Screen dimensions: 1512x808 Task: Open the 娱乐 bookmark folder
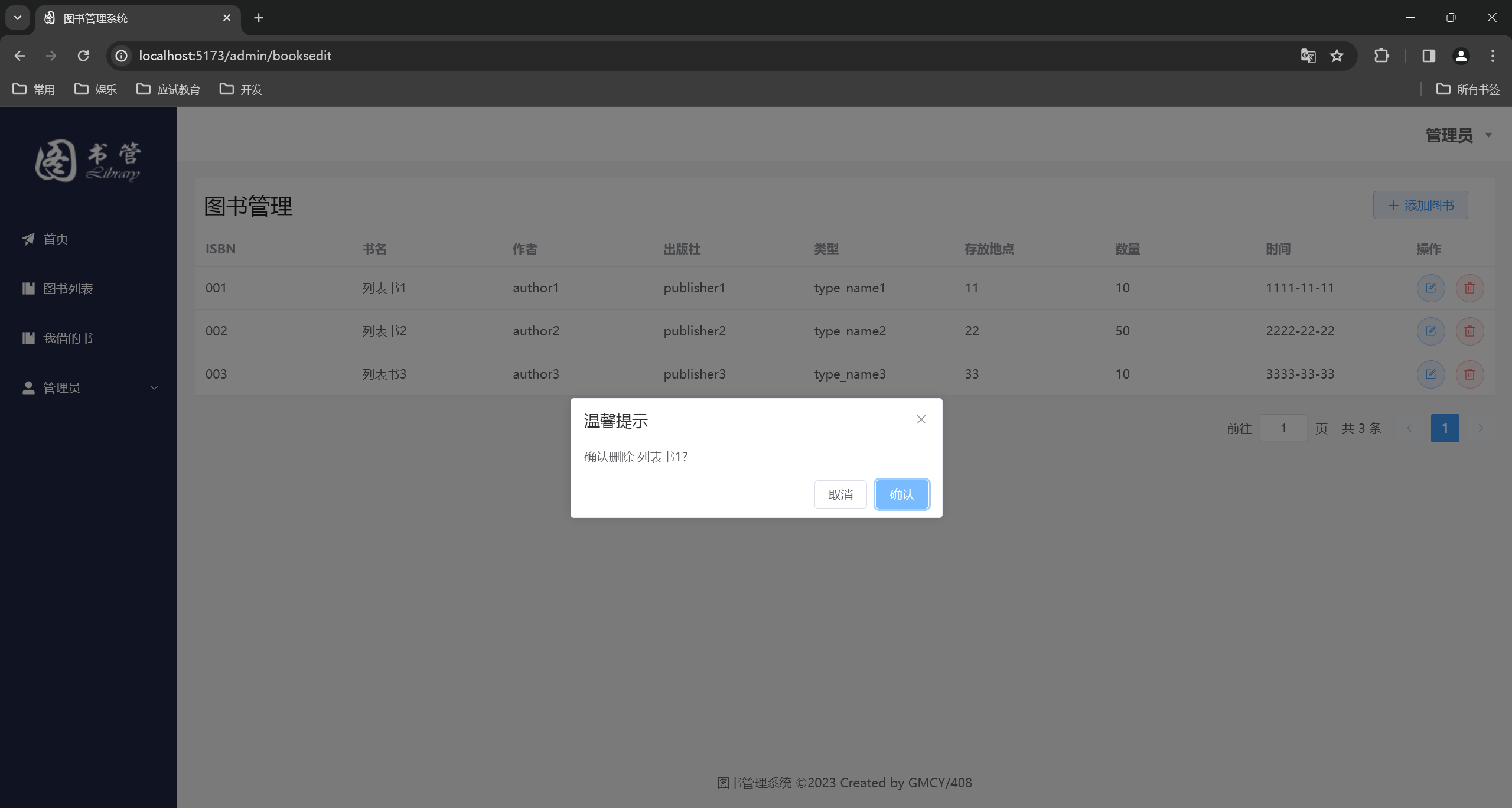[x=96, y=89]
